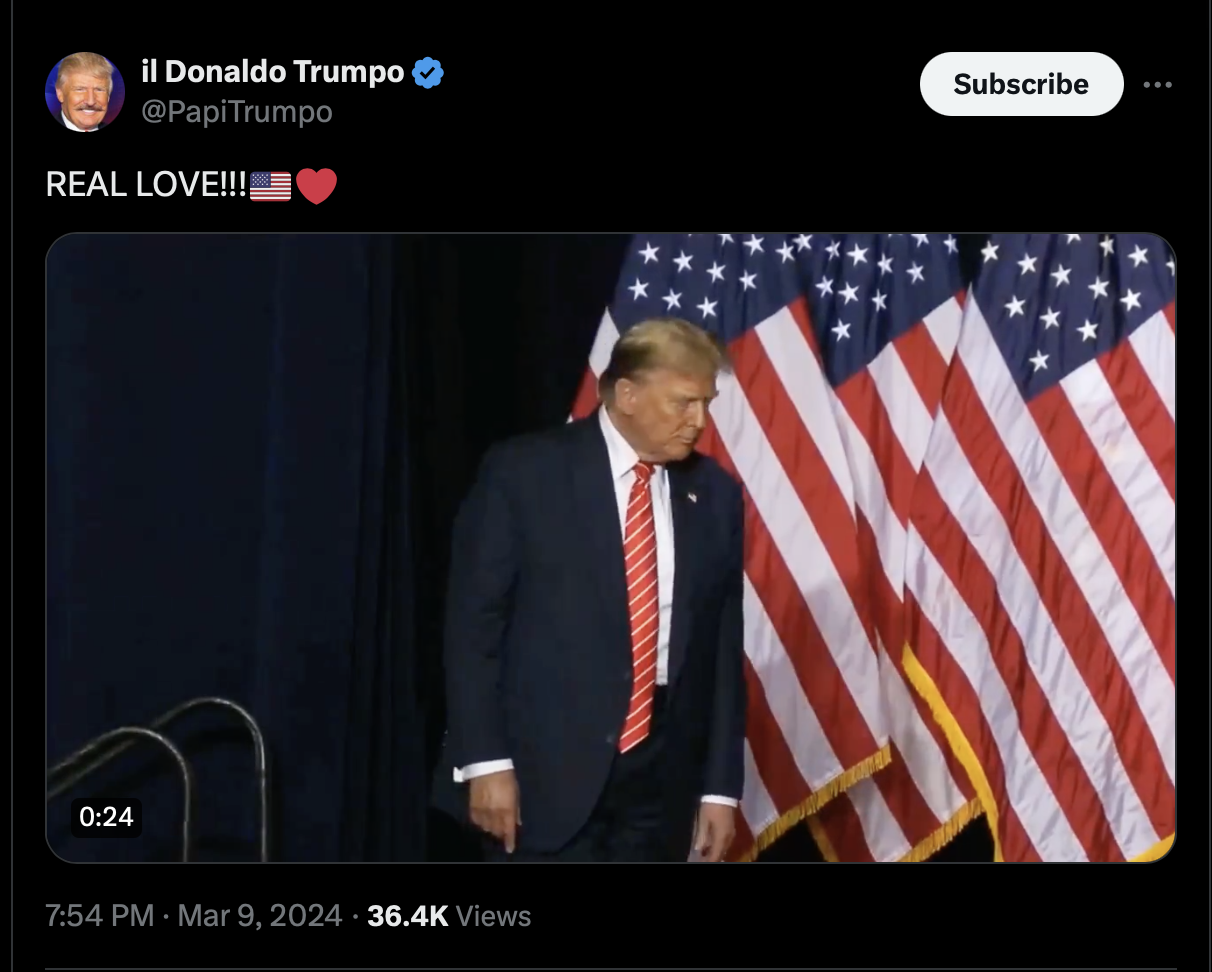View the 36.4K view count
The width and height of the screenshot is (1212, 972).
pos(408,915)
